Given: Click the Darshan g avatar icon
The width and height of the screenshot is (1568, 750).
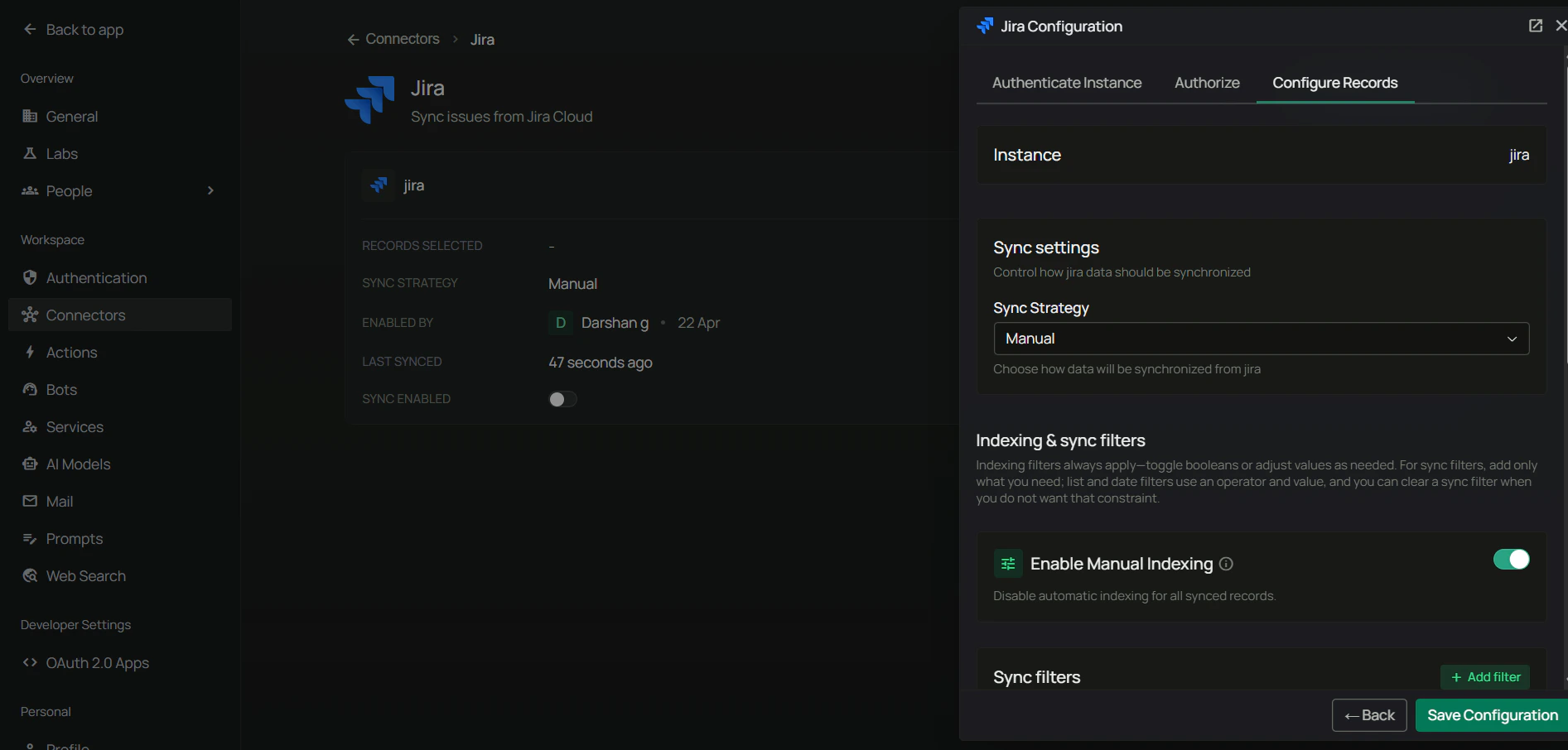Looking at the screenshot, I should tap(561, 323).
